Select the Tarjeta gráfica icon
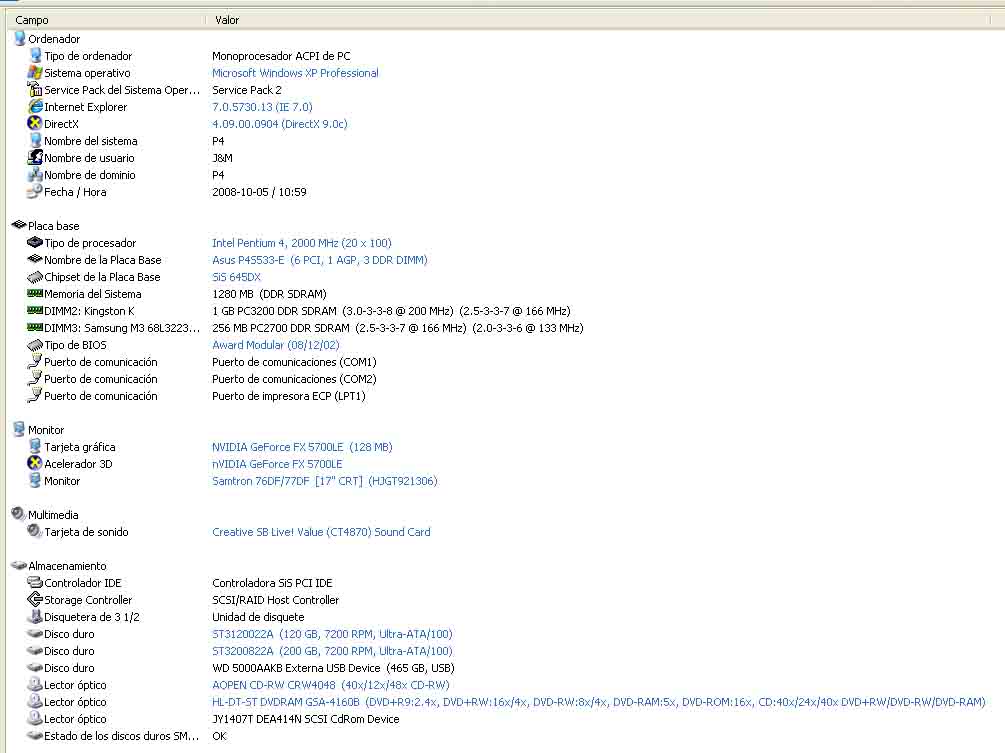This screenshot has width=1005, height=753. coord(35,446)
